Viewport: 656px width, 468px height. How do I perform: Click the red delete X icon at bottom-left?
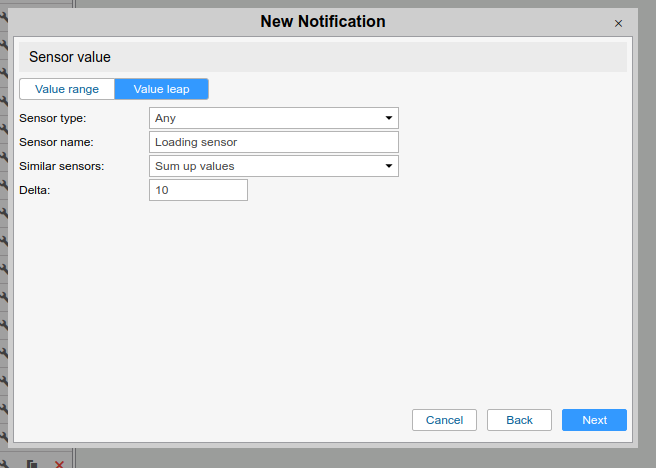(59, 464)
